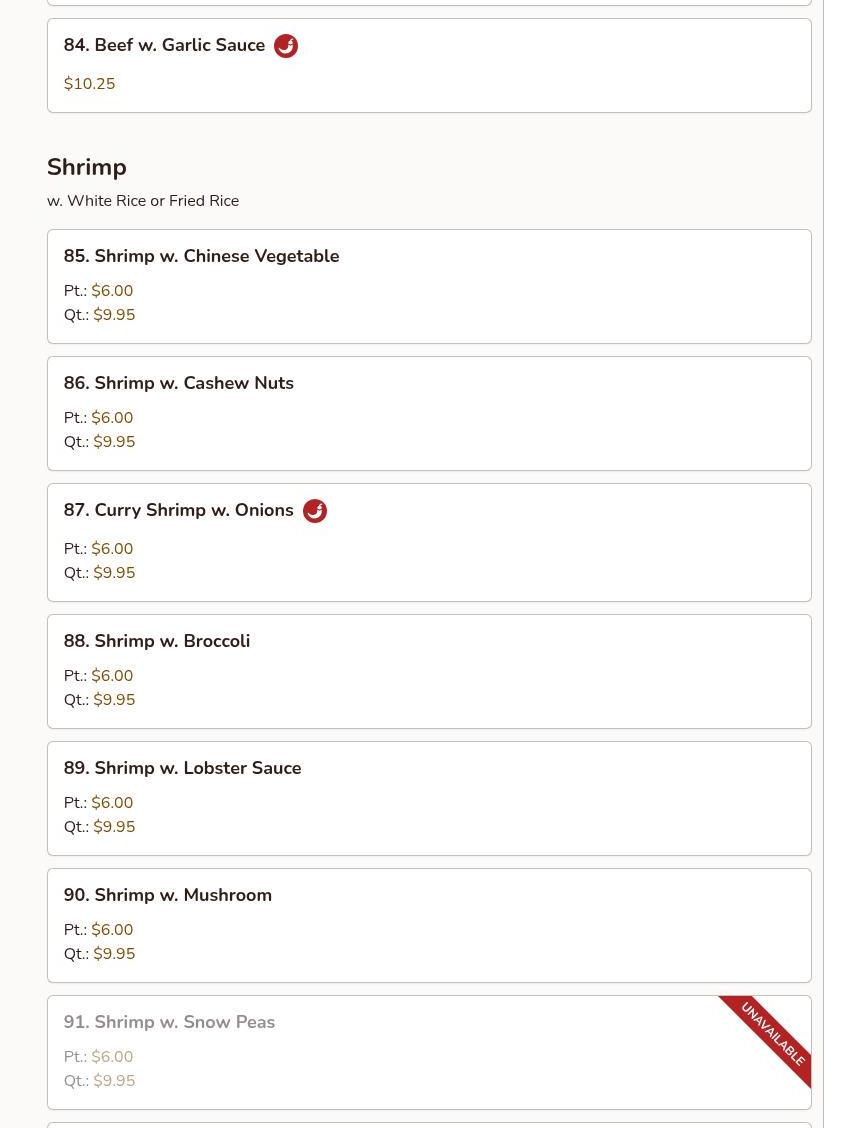The image size is (864, 1128).
Task: Click spicy icon next to Beef w. Garlic Sauce
Action: point(286,46)
